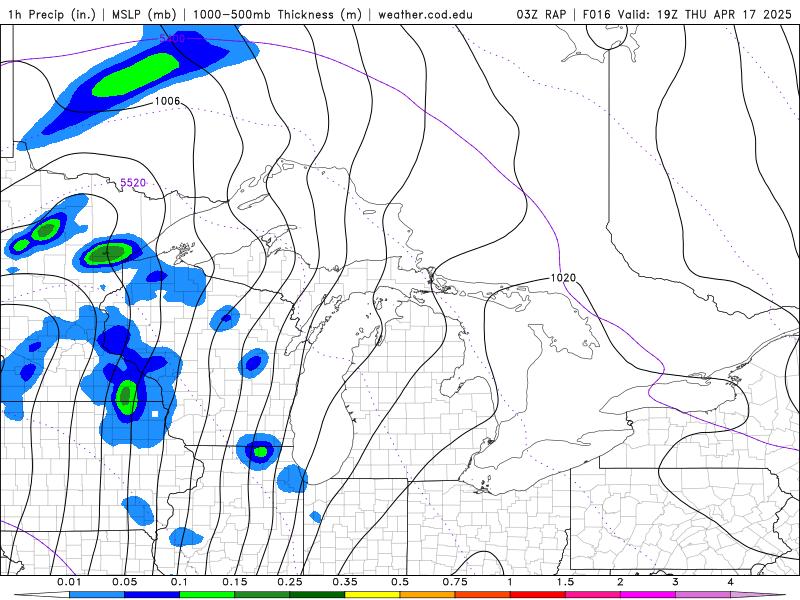This screenshot has width=800, height=600.
Task: Click the 0.01 legend value
Action: (x=69, y=582)
